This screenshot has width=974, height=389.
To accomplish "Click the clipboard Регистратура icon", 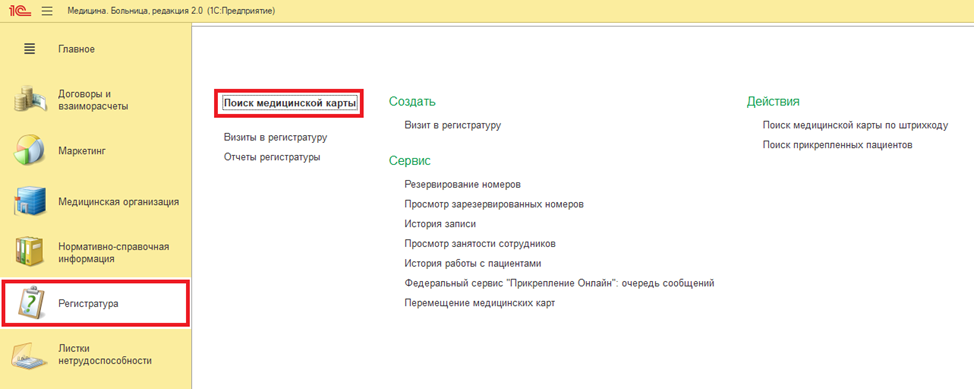I will point(30,303).
